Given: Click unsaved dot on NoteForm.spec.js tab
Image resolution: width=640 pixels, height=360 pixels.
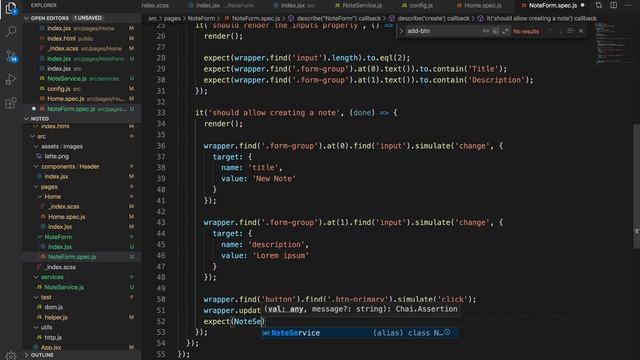Looking at the screenshot, I should click(x=582, y=5).
